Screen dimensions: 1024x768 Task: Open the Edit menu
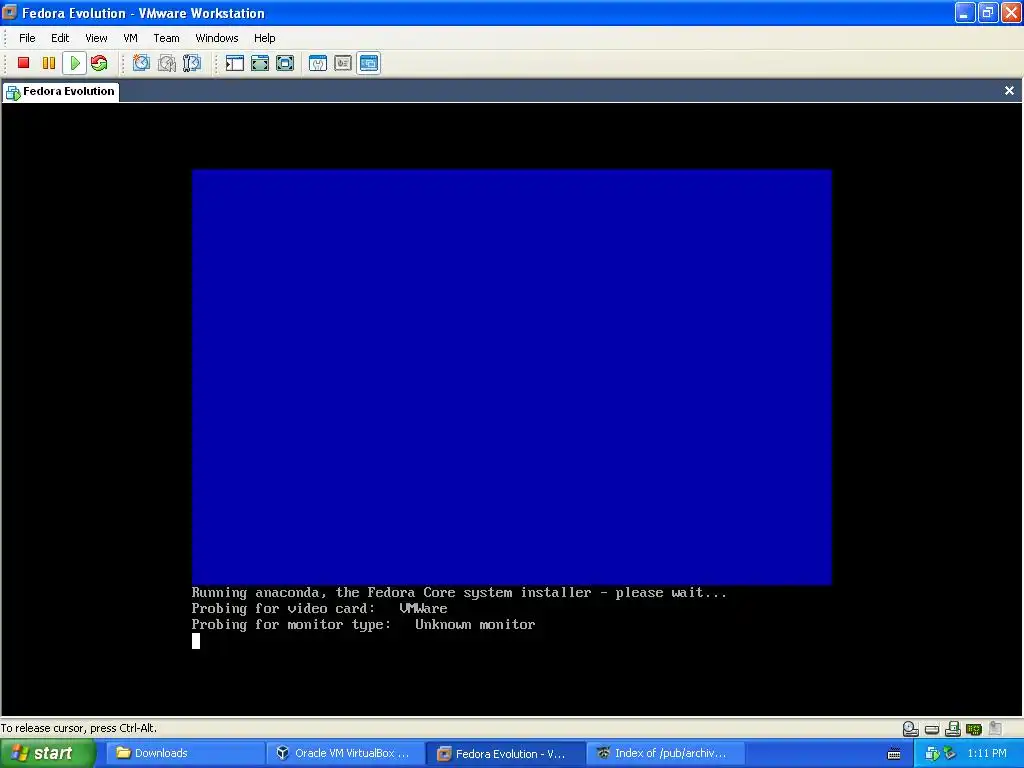[x=60, y=38]
